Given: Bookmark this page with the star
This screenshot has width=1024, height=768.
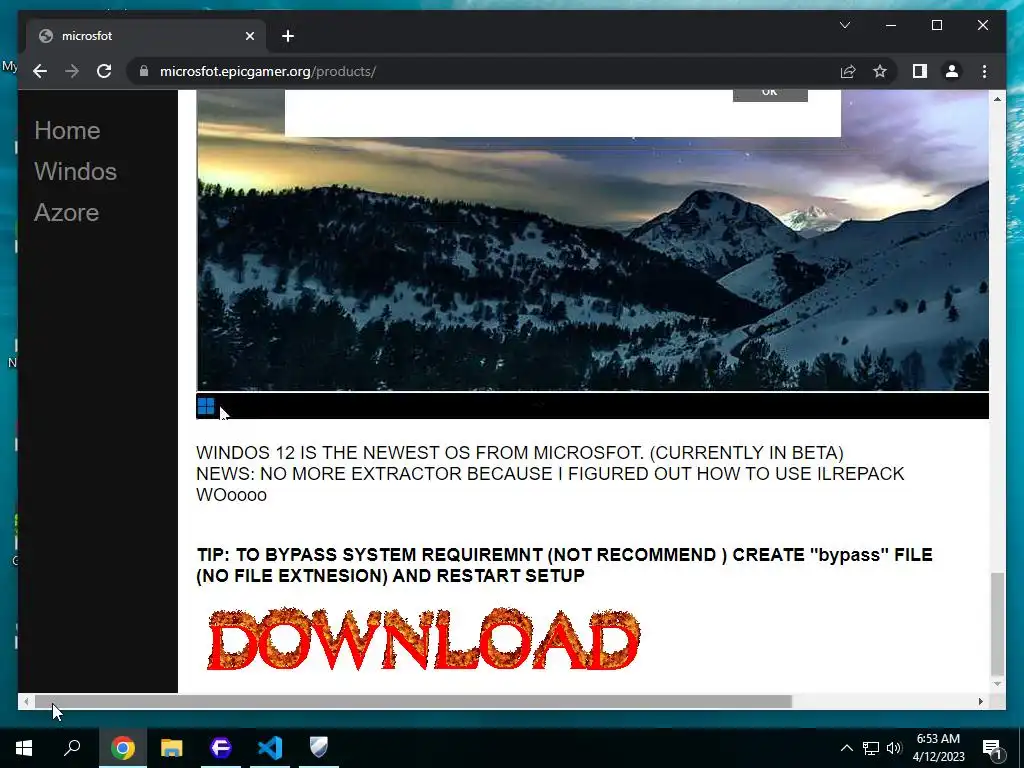Looking at the screenshot, I should pos(880,71).
